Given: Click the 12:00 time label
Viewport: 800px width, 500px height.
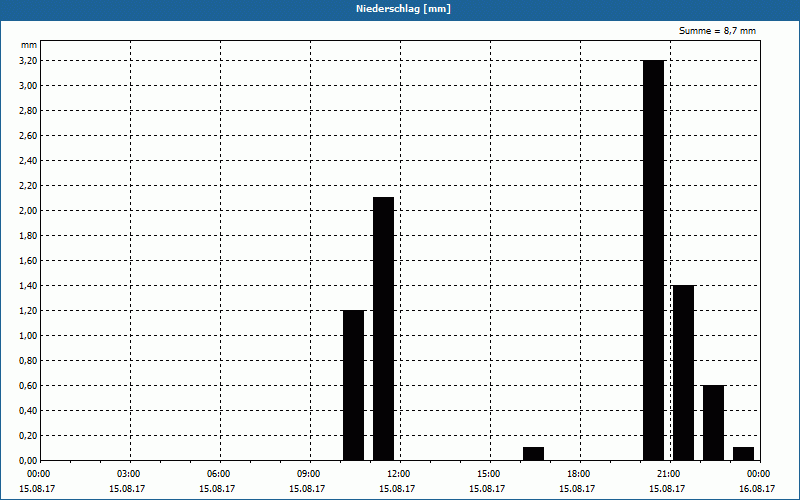Looking at the screenshot, I should pos(398,474).
